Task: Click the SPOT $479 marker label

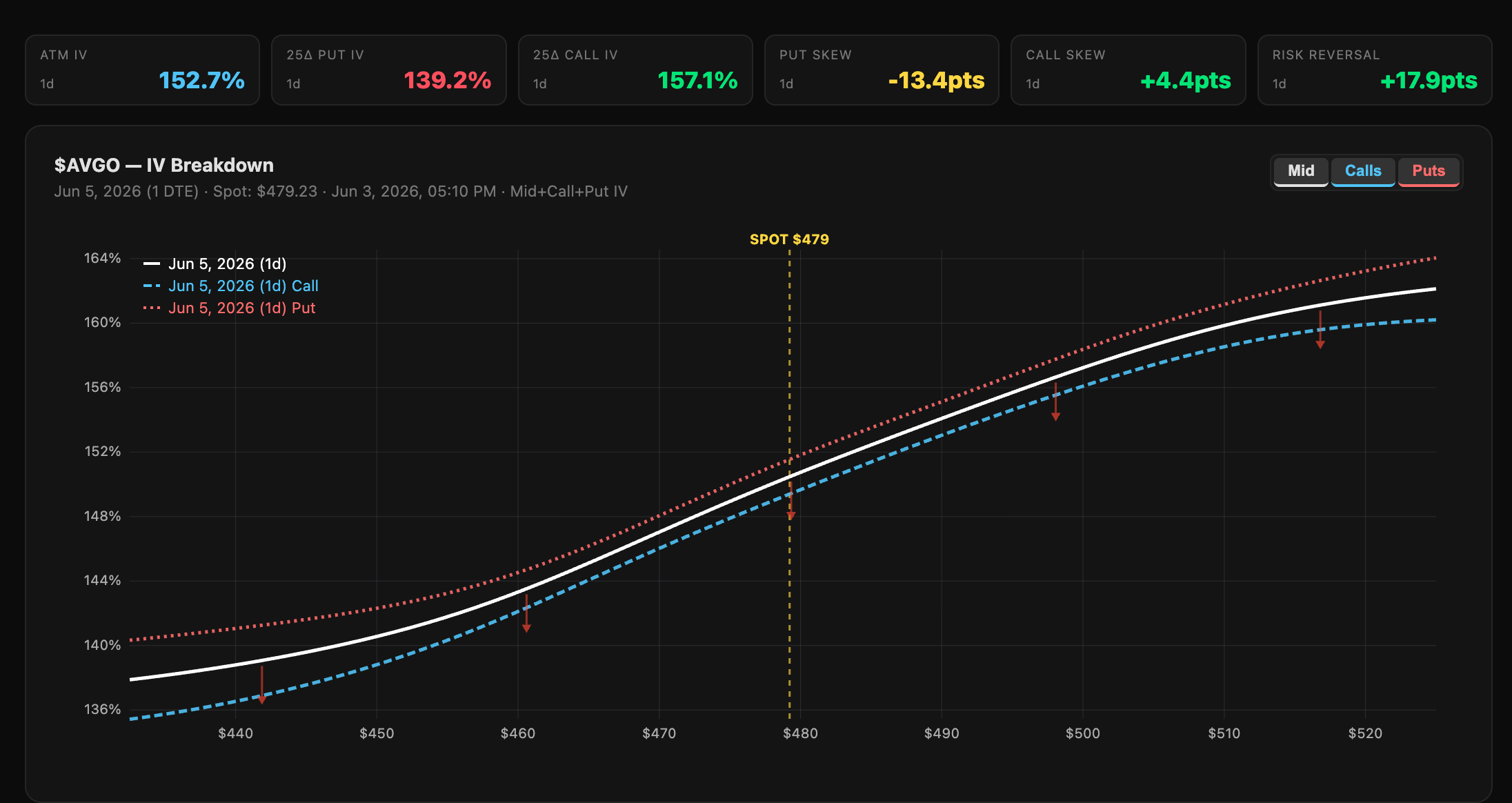Action: pos(790,239)
